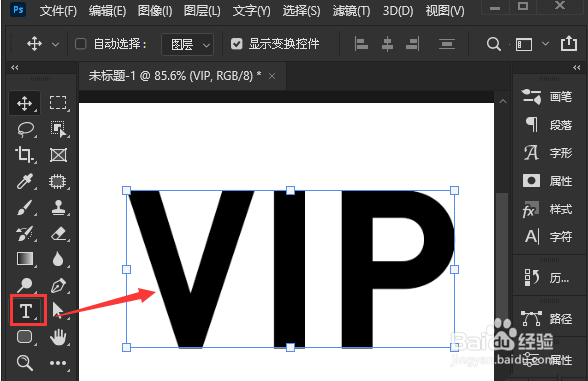
Task: Open the 字形 panel
Action: click(547, 153)
